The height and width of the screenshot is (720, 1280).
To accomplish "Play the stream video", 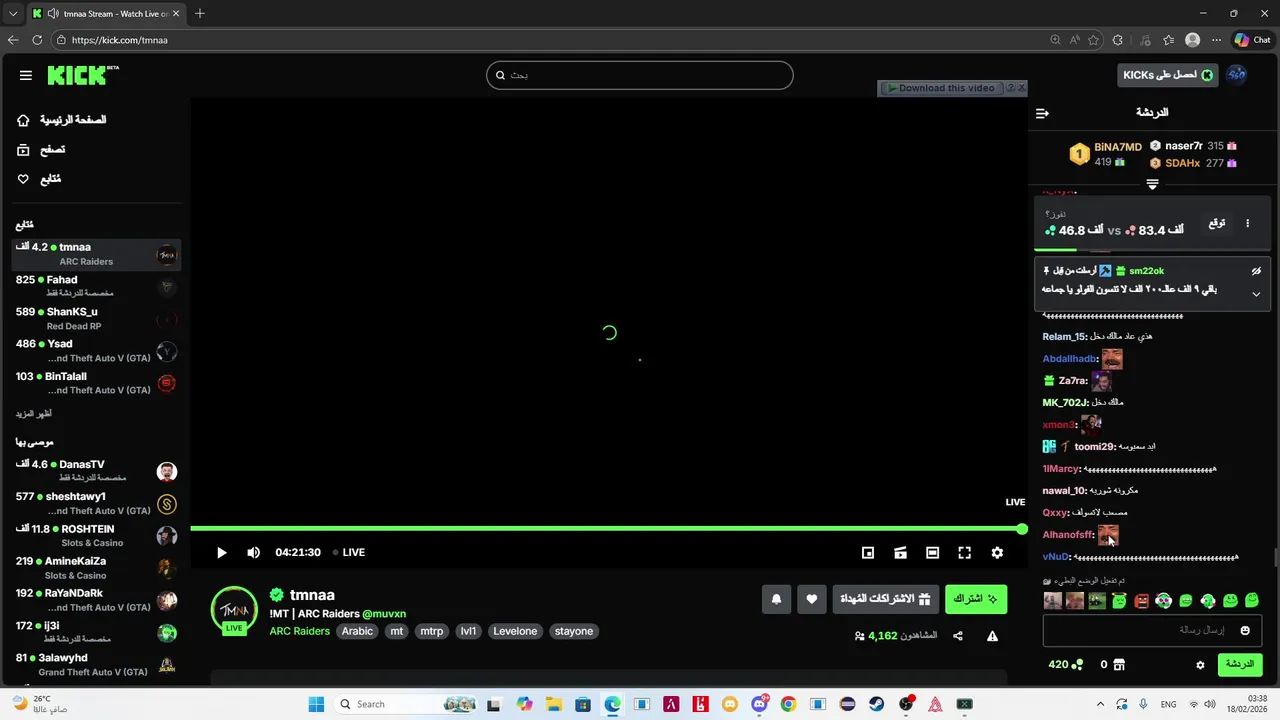I will (x=222, y=552).
